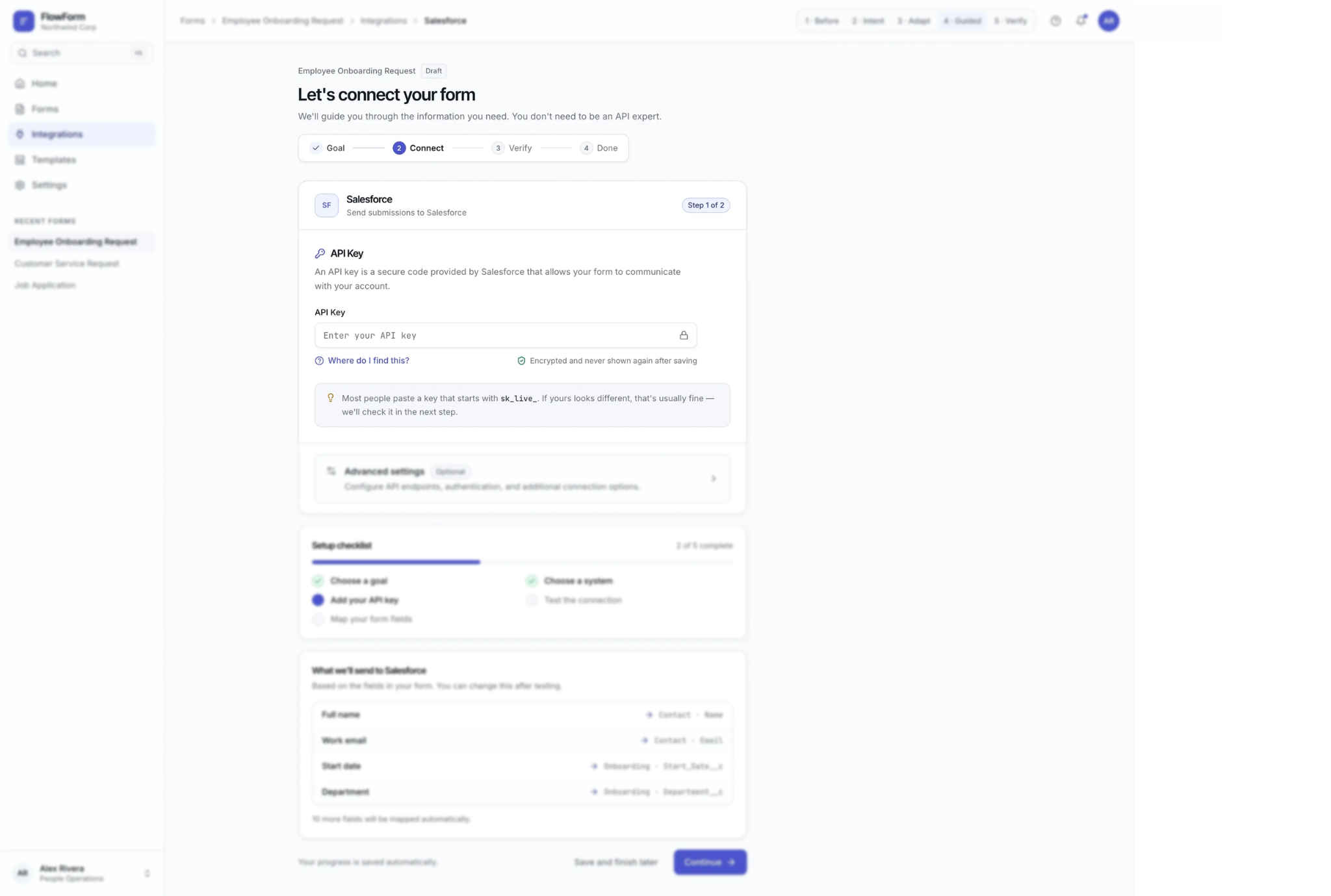The height and width of the screenshot is (896, 1331).
Task: Click the lock icon in API key field
Action: pyautogui.click(x=684, y=335)
